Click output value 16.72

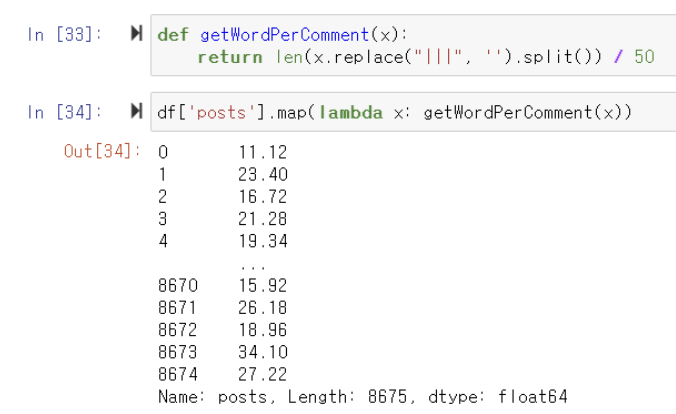click(263, 197)
